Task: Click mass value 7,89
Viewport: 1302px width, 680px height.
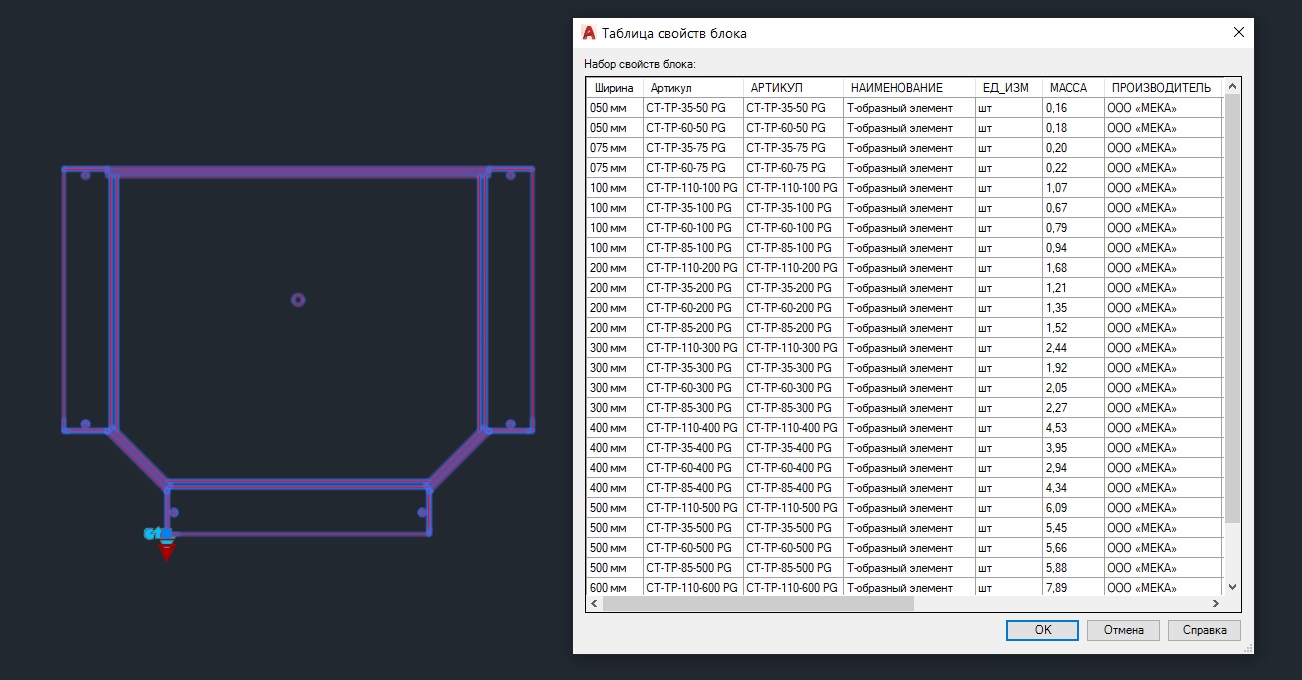Action: click(x=1073, y=588)
